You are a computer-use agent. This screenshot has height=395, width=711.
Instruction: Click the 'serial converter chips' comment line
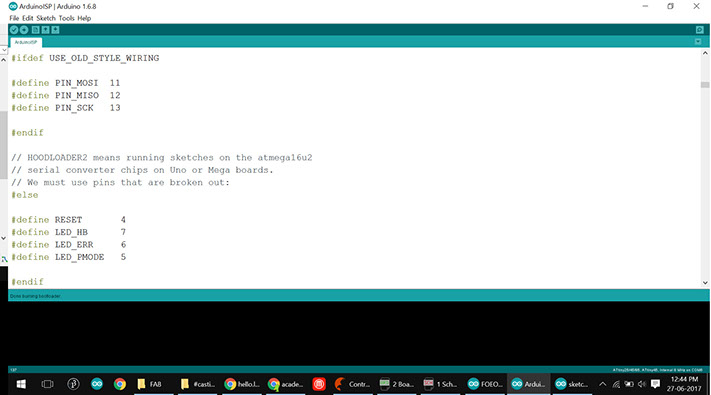click(x=142, y=170)
